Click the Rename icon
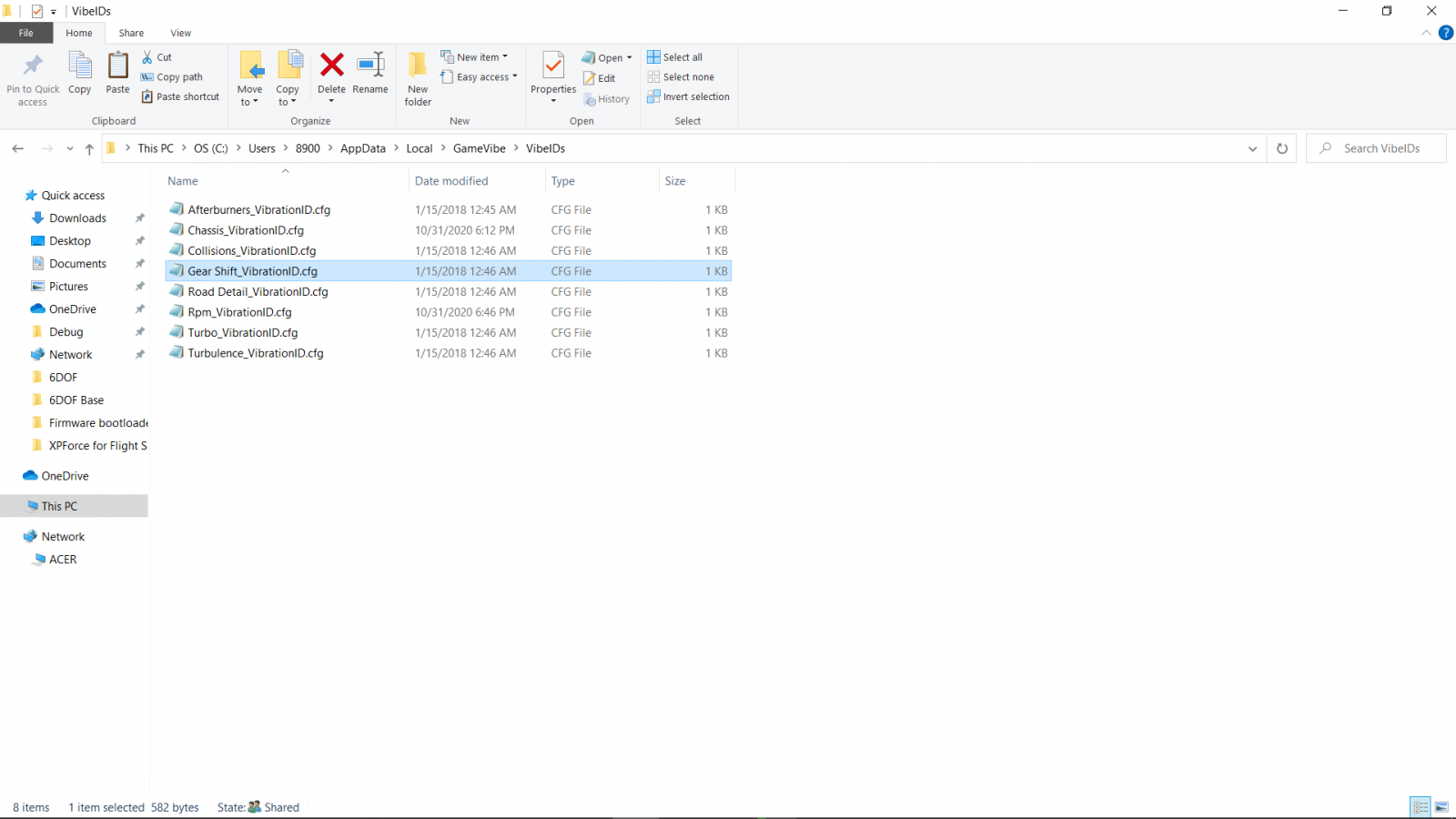 coord(370,65)
